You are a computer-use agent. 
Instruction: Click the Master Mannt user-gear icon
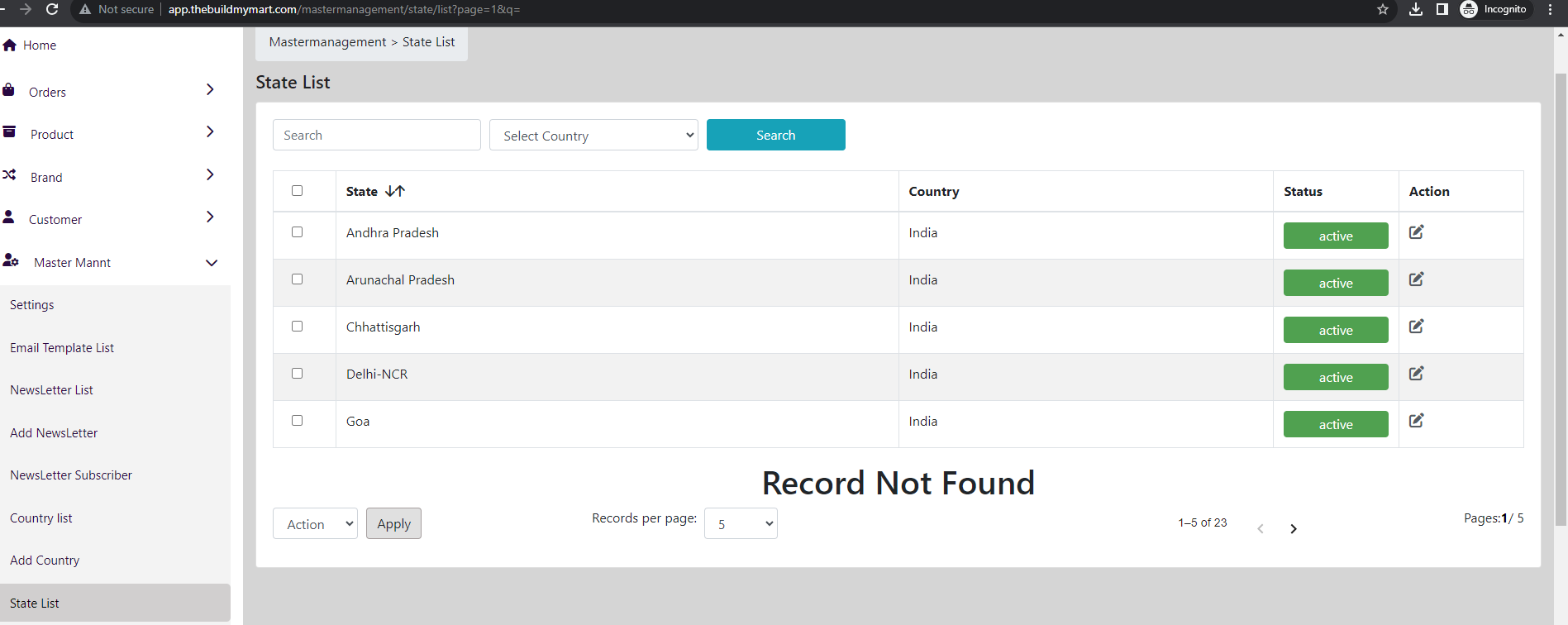coord(11,260)
